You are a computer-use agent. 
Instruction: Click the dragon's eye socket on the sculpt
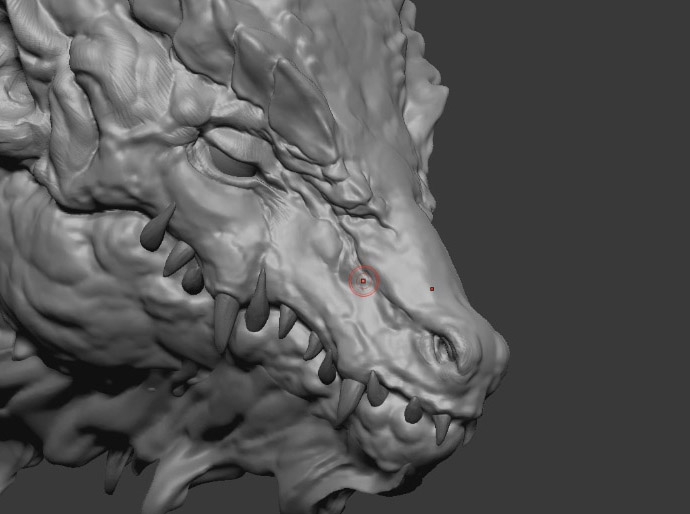(x=232, y=162)
